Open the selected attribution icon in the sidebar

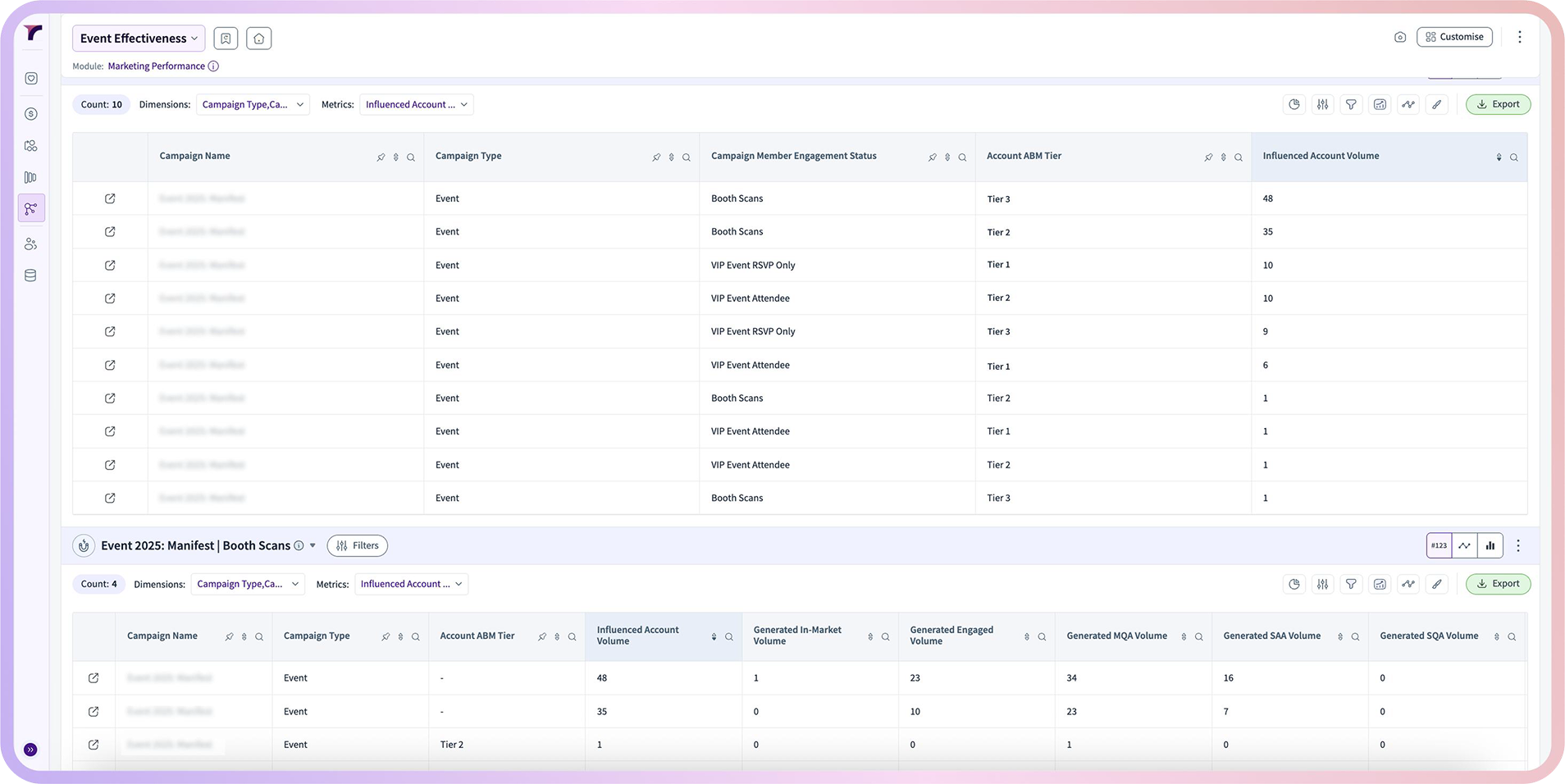click(31, 209)
